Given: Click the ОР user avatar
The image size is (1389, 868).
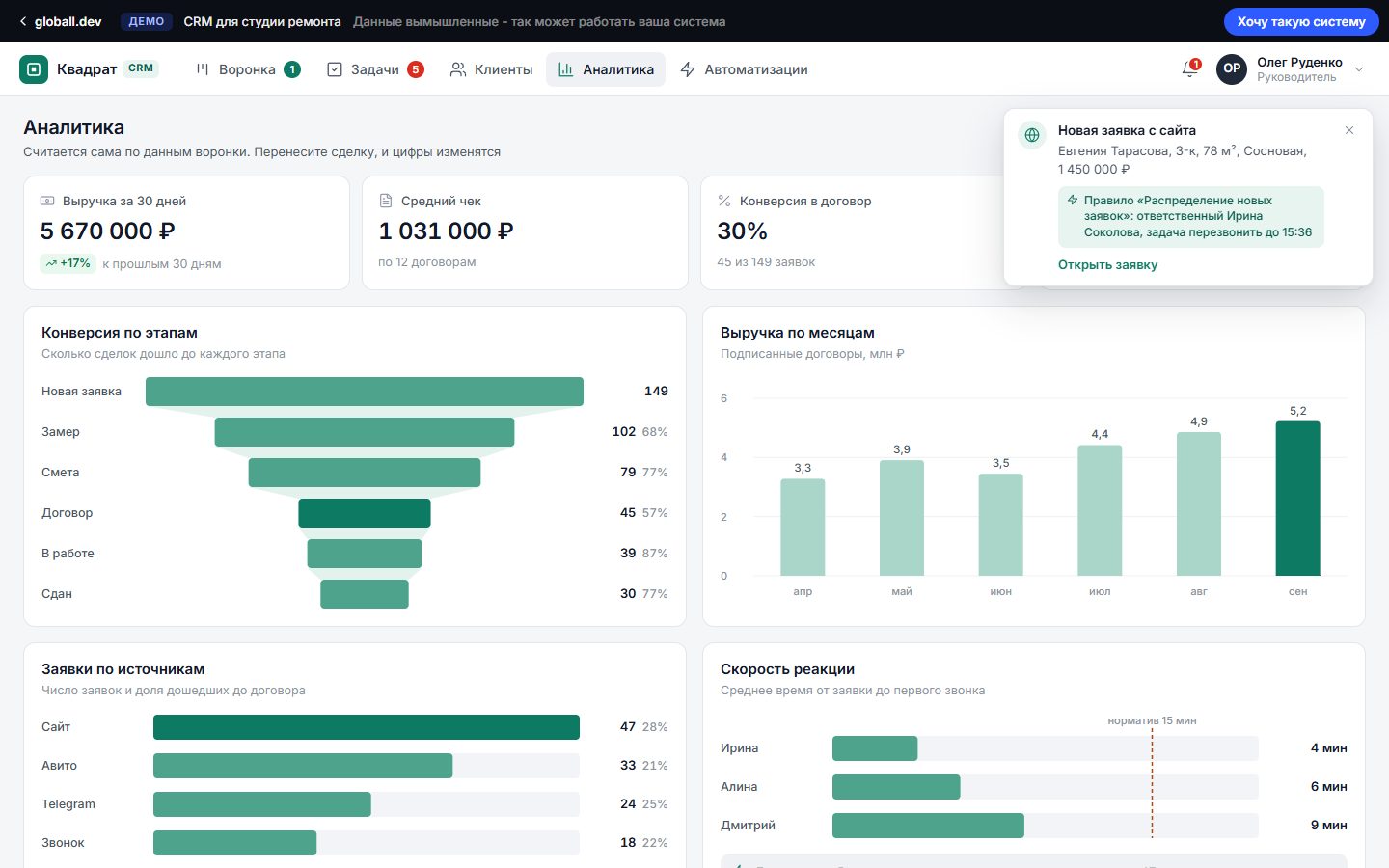Looking at the screenshot, I should click(x=1232, y=68).
